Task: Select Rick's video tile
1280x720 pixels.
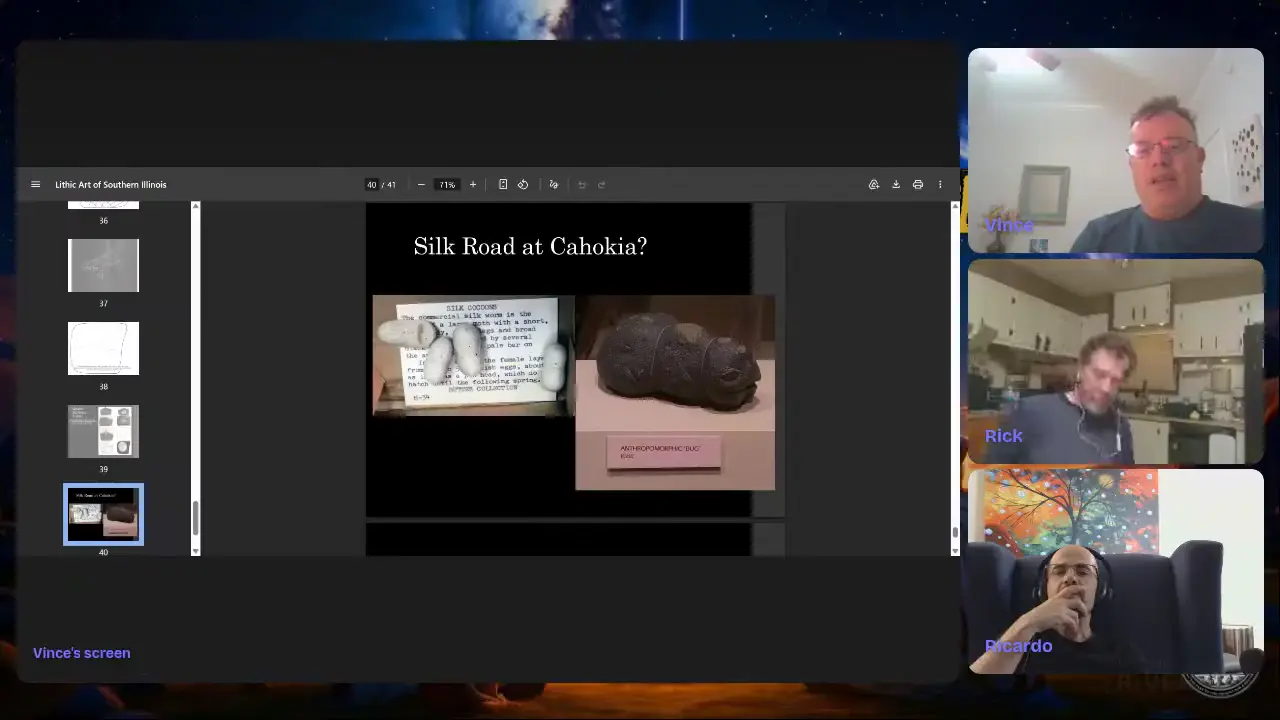Action: [x=1116, y=361]
